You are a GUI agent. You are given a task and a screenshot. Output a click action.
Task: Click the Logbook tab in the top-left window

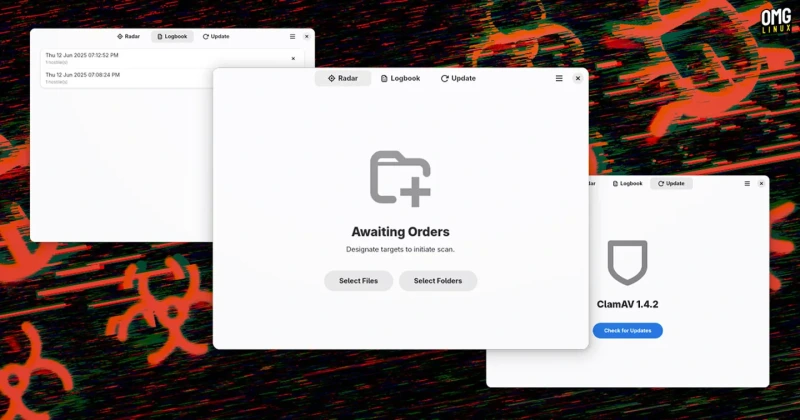point(172,36)
